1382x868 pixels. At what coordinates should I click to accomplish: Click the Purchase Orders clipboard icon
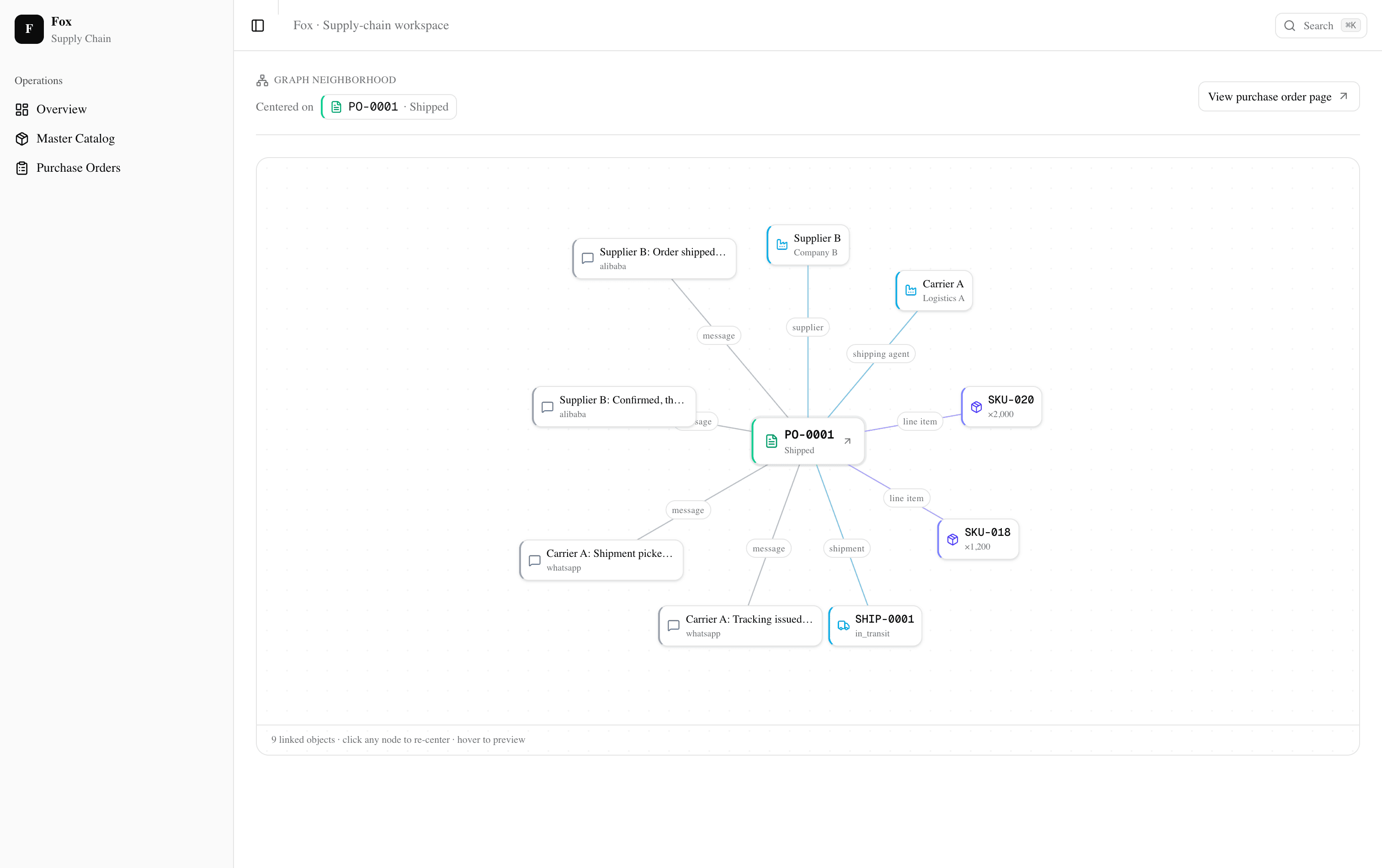tap(22, 168)
